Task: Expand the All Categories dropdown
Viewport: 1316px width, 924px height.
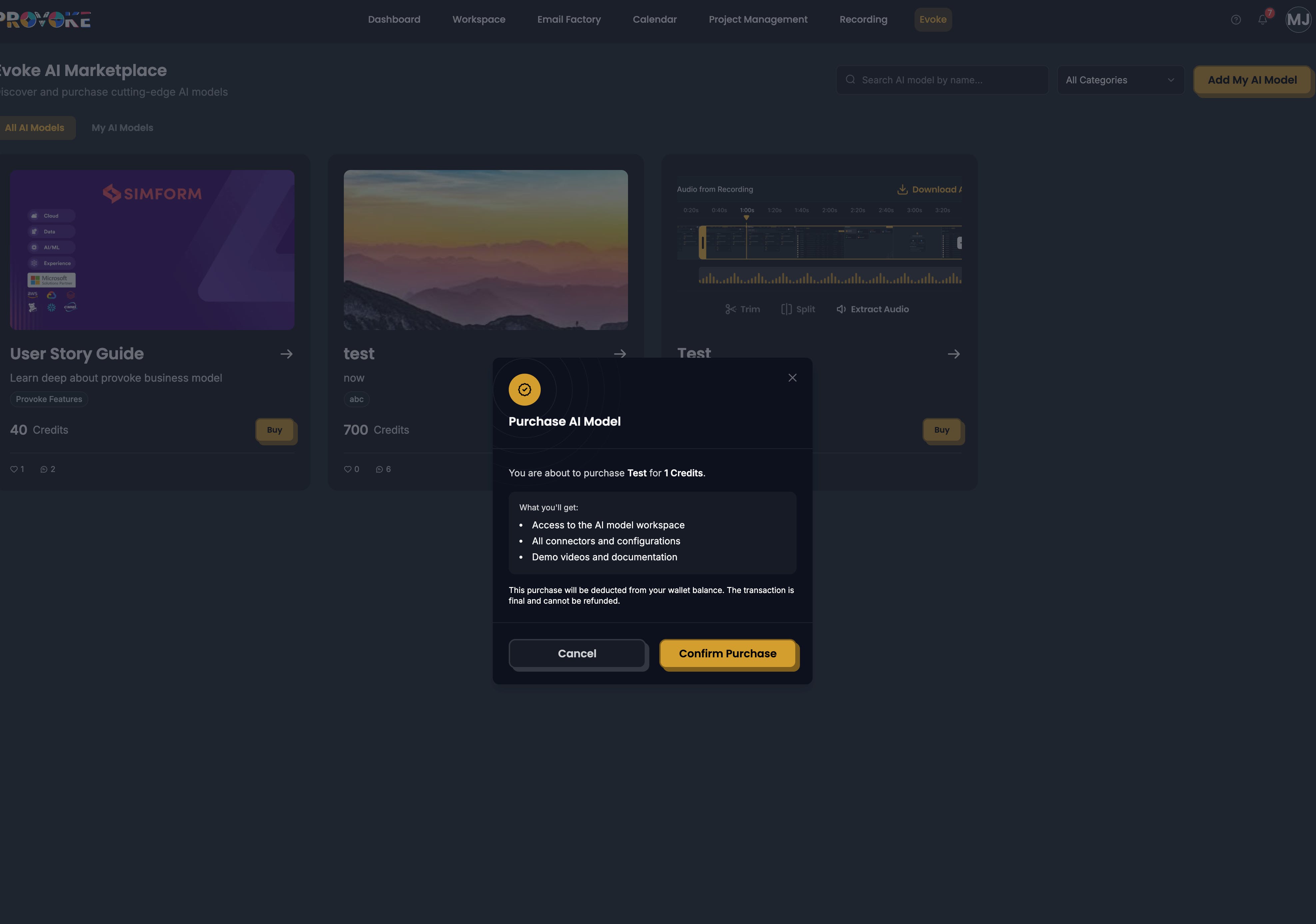Action: 1120,80
